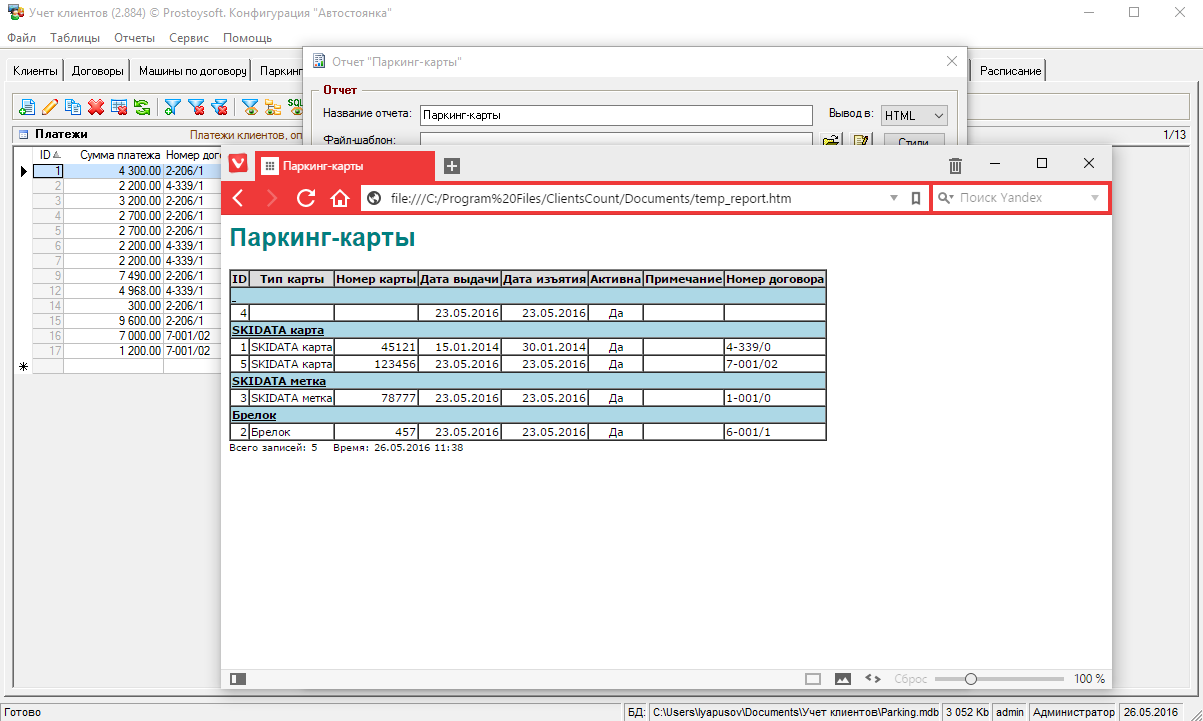Open the closed tabs trash icon
Viewport: 1203px width, 721px height.
click(x=955, y=165)
